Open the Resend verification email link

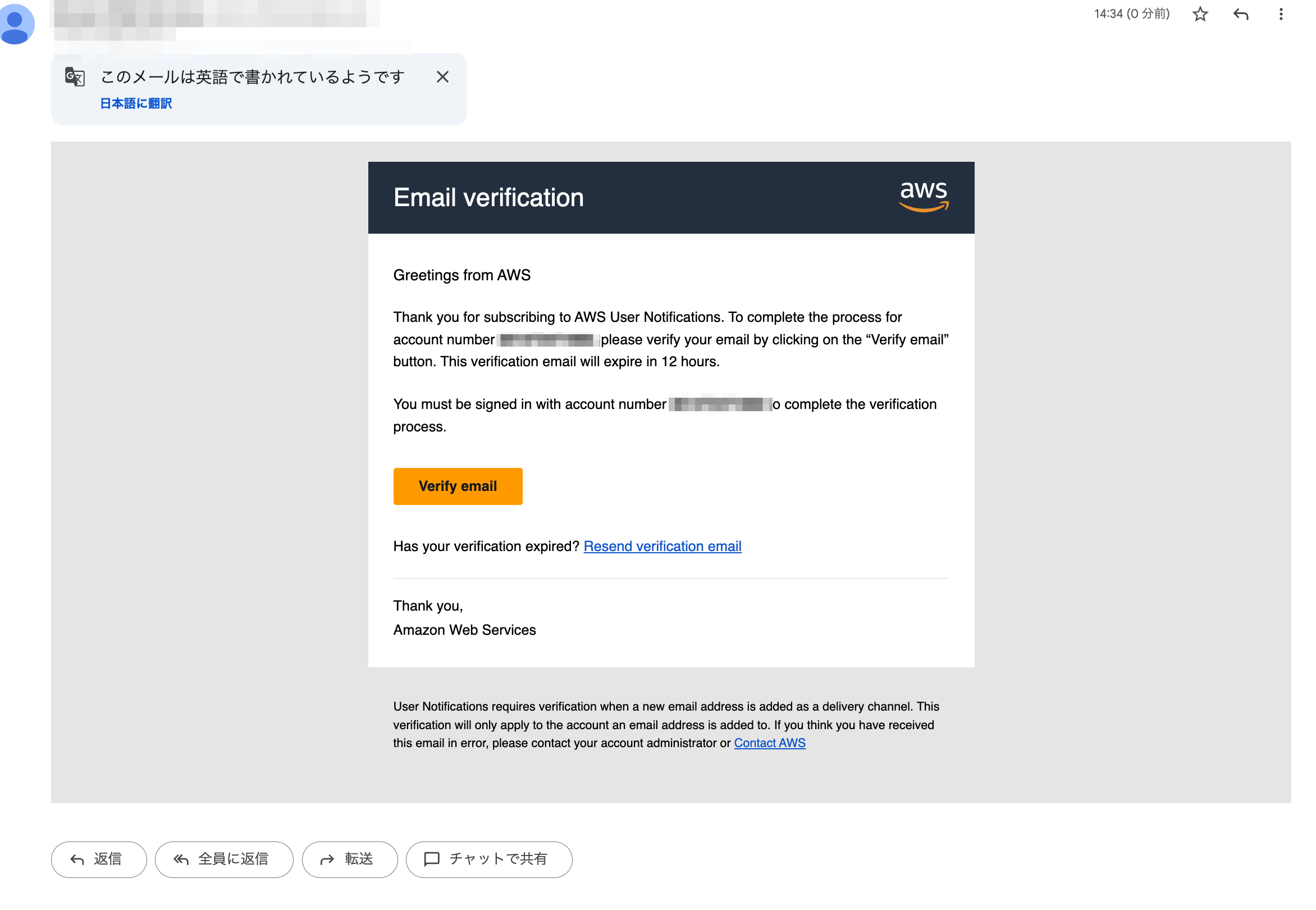(x=662, y=546)
